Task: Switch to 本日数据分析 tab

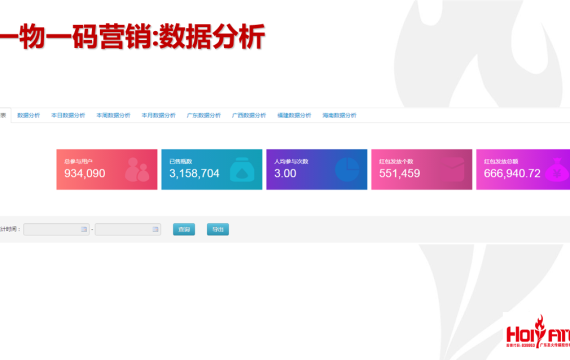Action: point(68,115)
